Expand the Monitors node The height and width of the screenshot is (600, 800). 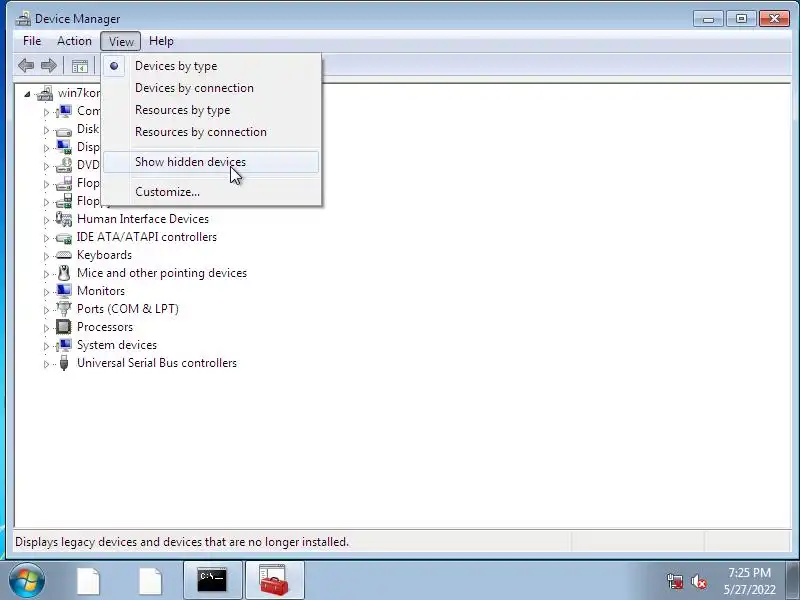(x=46, y=292)
